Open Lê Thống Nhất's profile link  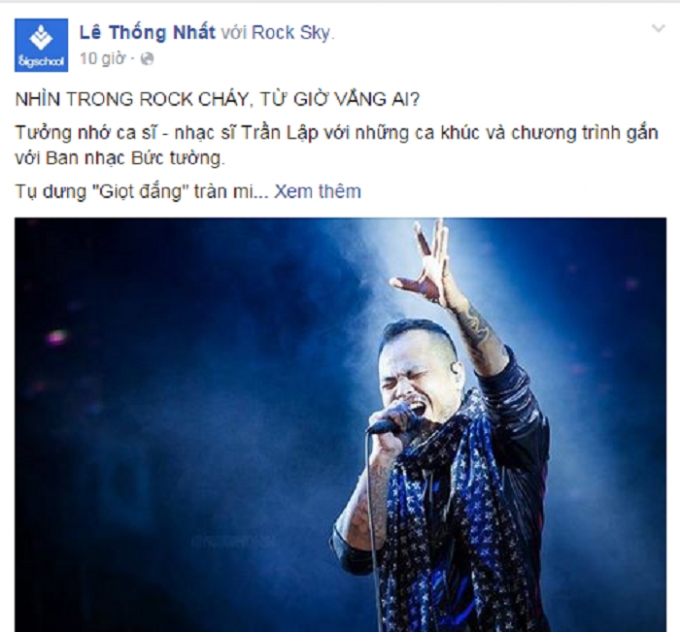click(x=147, y=33)
